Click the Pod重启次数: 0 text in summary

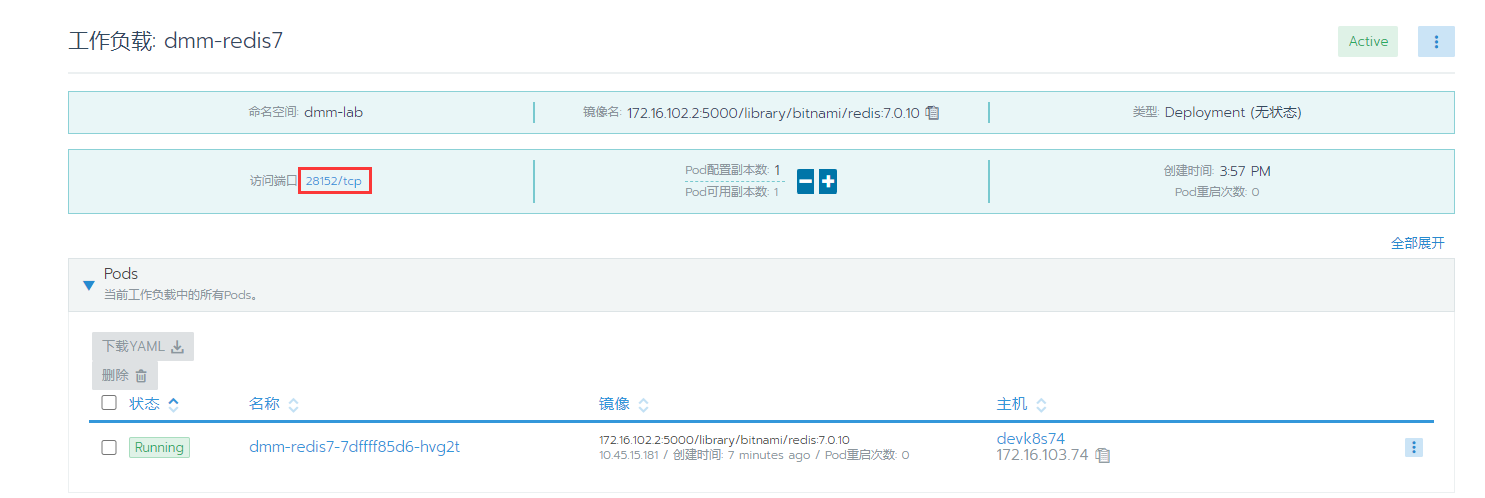(x=1217, y=192)
